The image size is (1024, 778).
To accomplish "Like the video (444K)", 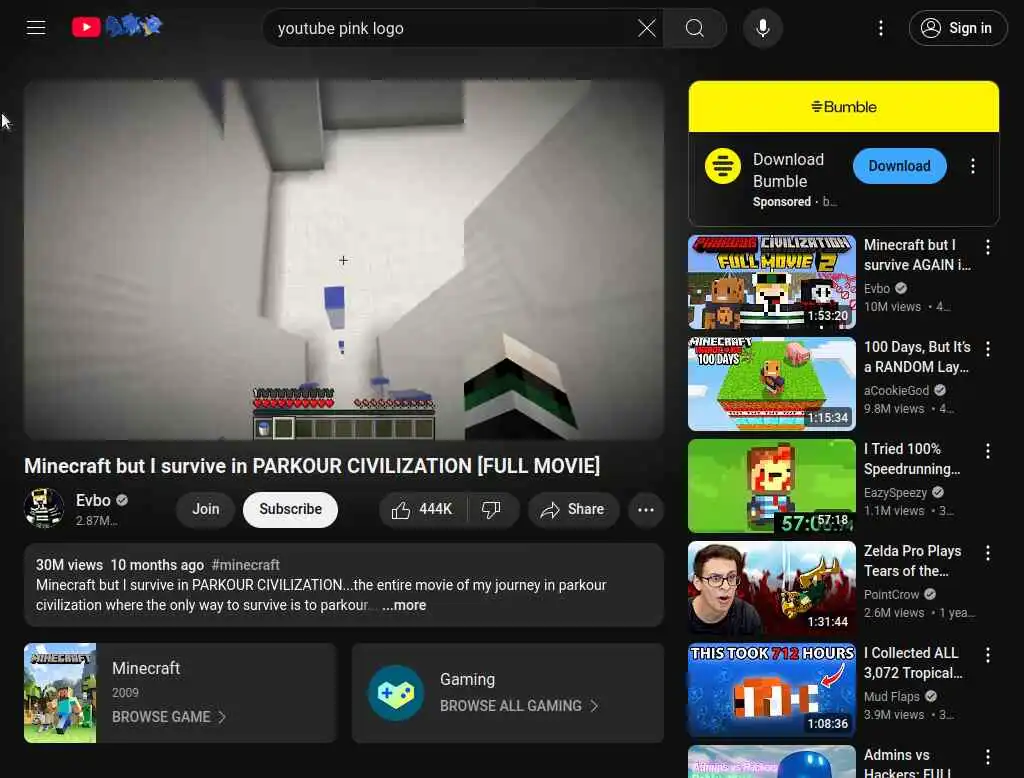I will pyautogui.click(x=423, y=510).
